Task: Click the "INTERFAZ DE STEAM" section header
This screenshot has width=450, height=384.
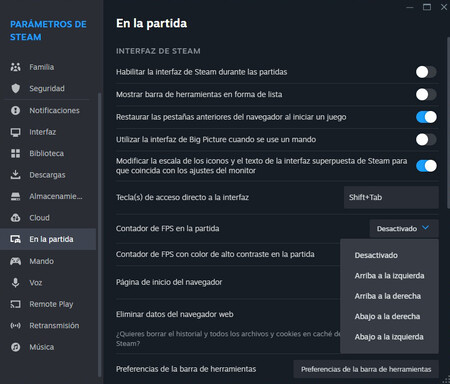Action: pos(158,51)
